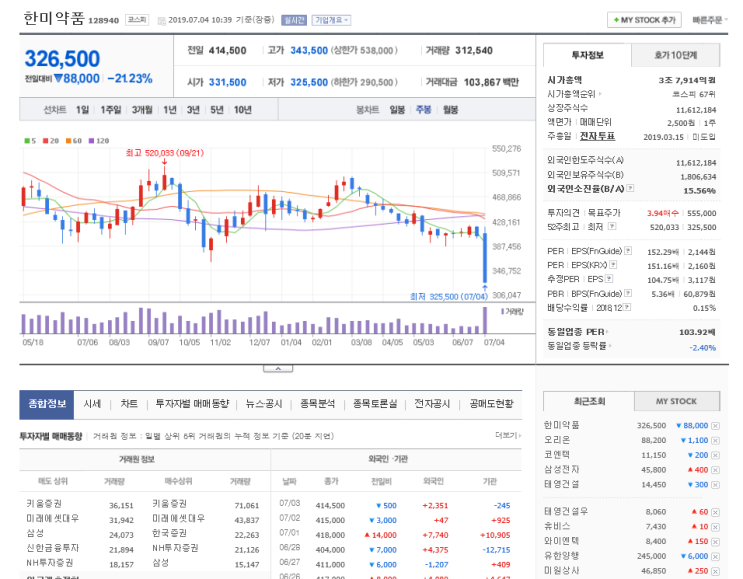Click the 더보기 link for 투자자별 매매동향
743x579 pixels.
pyautogui.click(x=508, y=435)
